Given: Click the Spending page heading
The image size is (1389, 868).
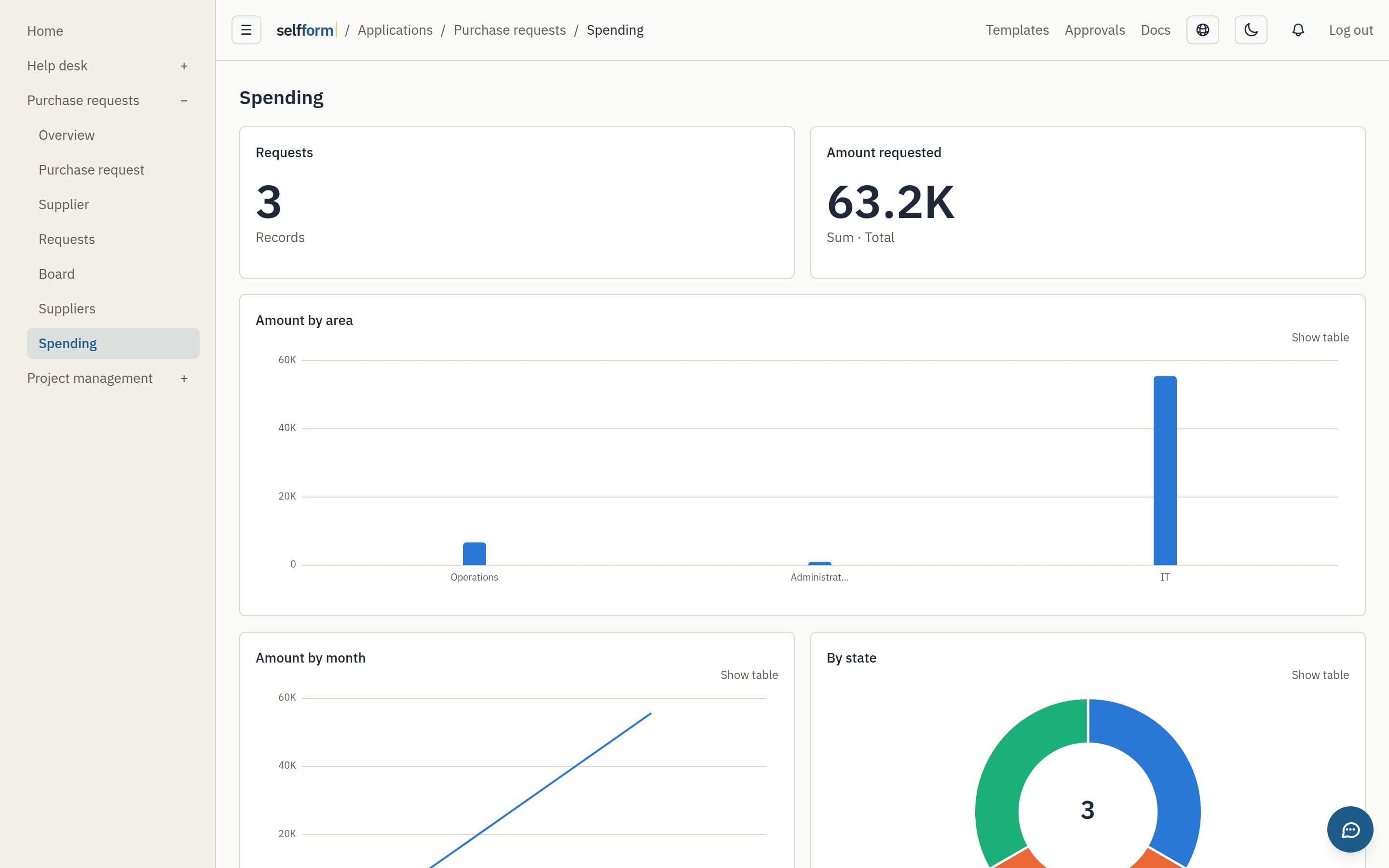Looking at the screenshot, I should tap(281, 98).
